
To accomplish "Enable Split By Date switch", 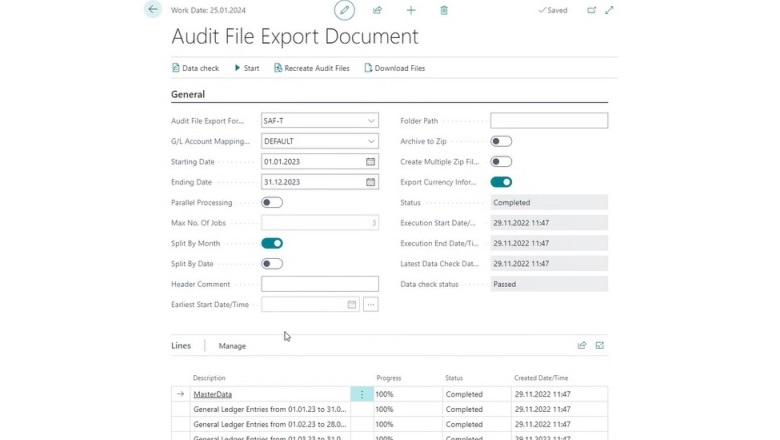I will click(272, 264).
